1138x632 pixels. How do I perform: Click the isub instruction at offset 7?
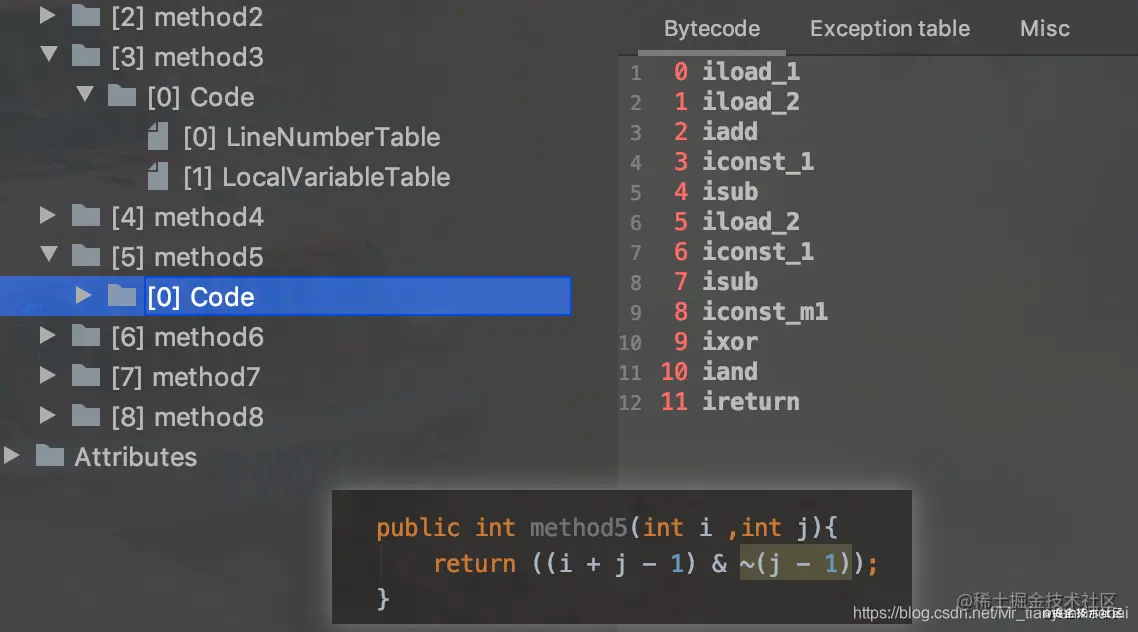coord(729,282)
